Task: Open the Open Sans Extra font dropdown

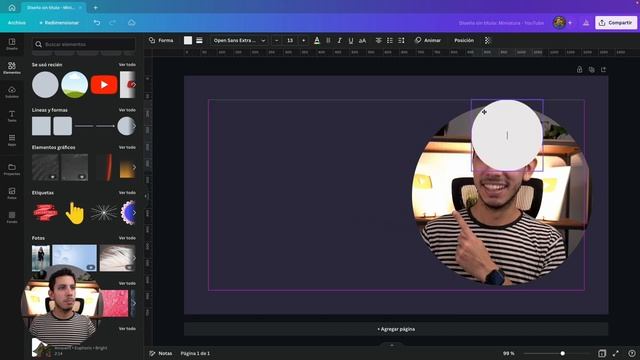Action: (239, 40)
